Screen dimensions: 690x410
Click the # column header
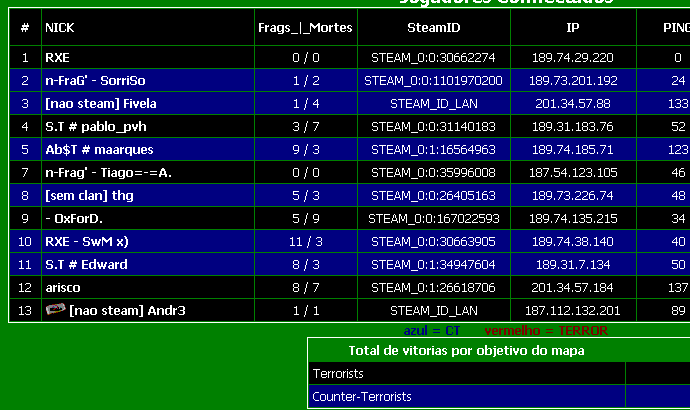click(25, 28)
